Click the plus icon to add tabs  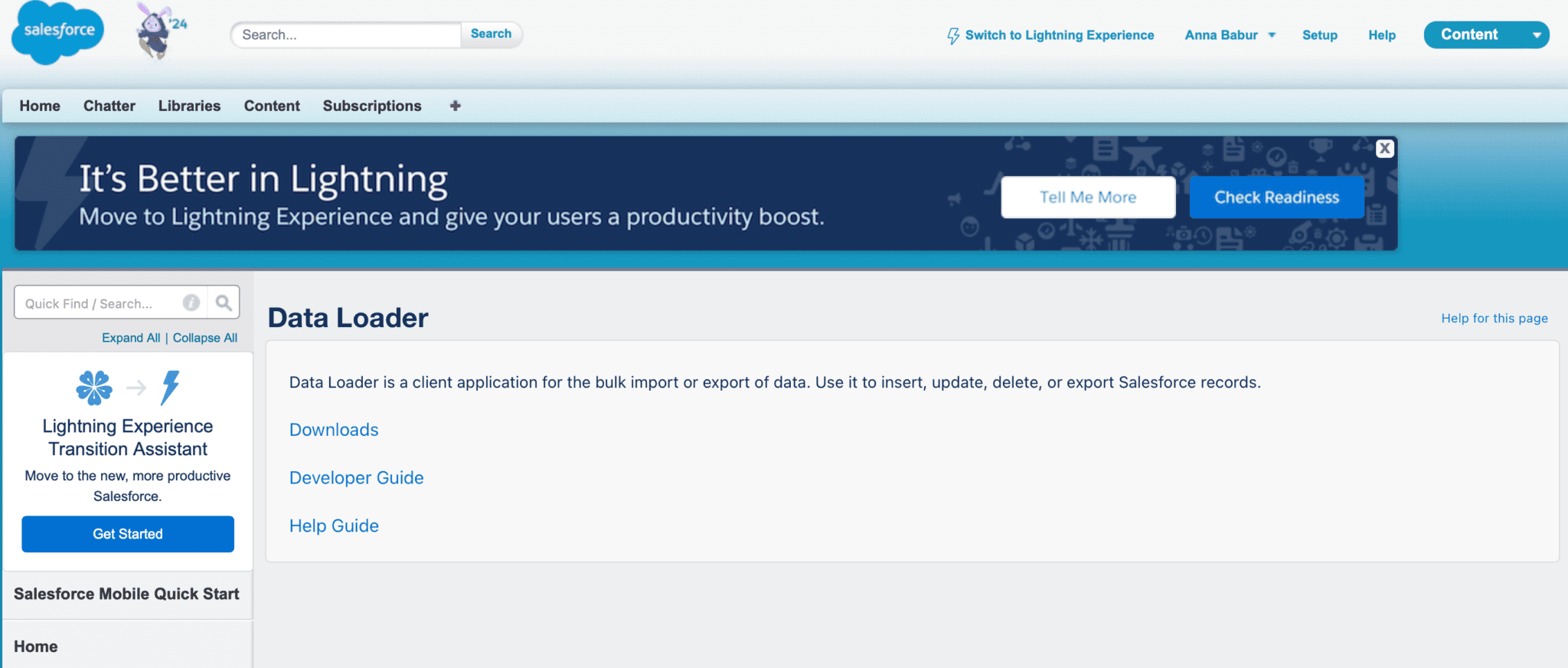(x=455, y=106)
